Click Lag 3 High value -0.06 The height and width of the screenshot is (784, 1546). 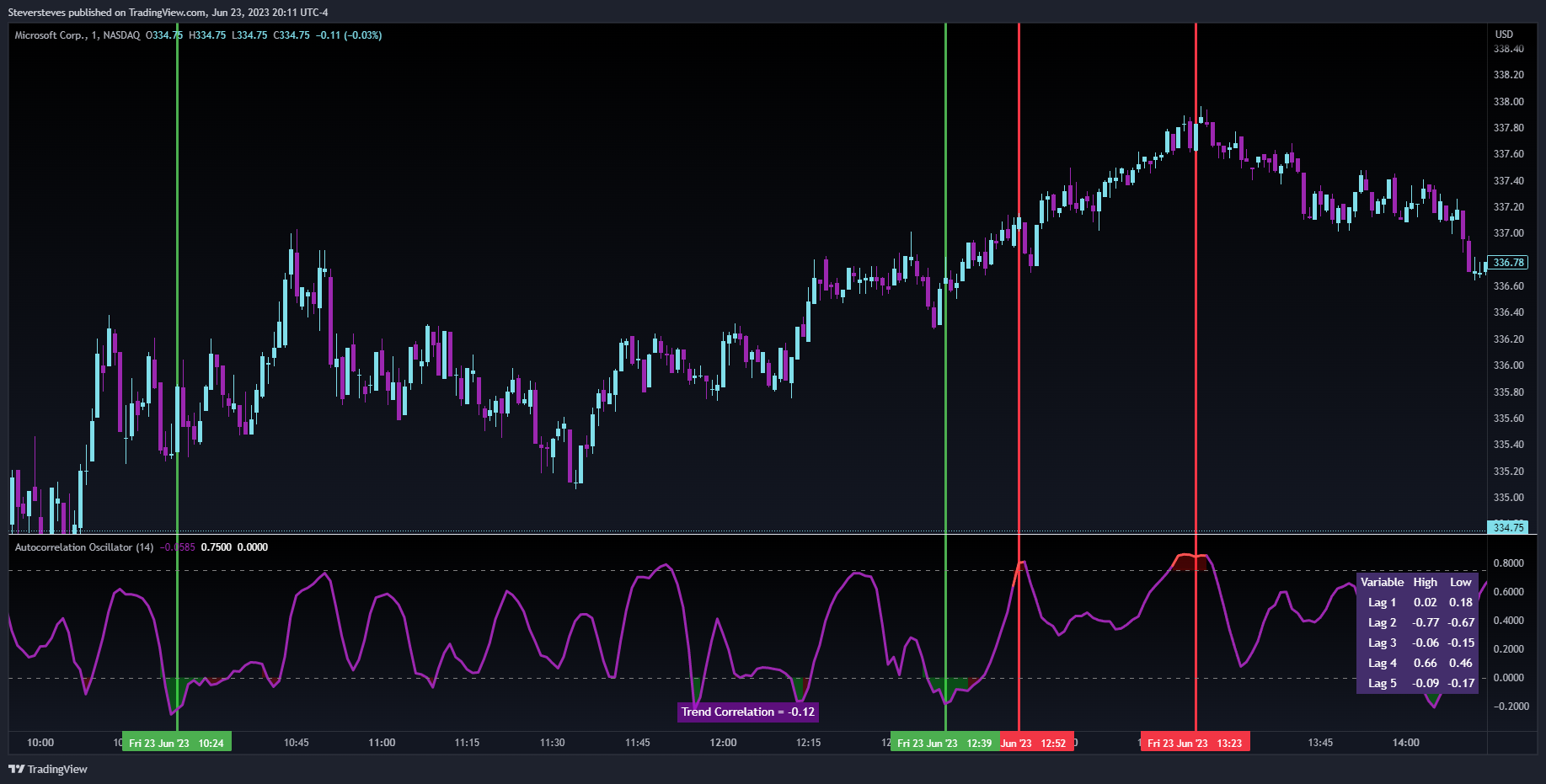(x=1426, y=643)
